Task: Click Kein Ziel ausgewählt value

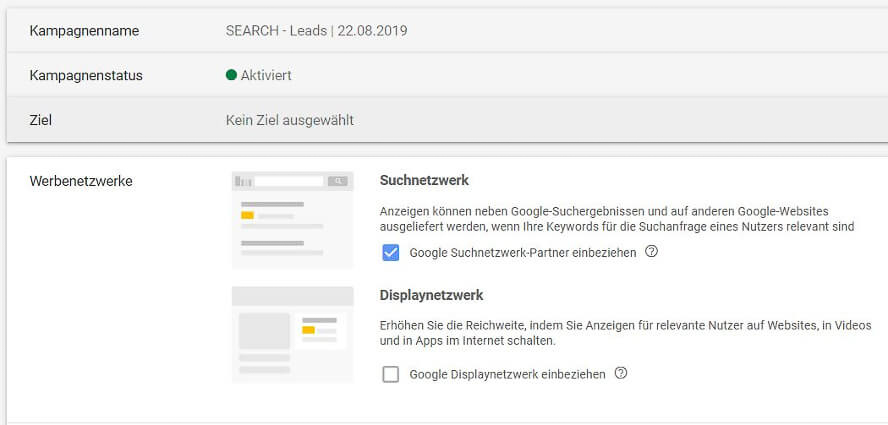Action: 290,120
